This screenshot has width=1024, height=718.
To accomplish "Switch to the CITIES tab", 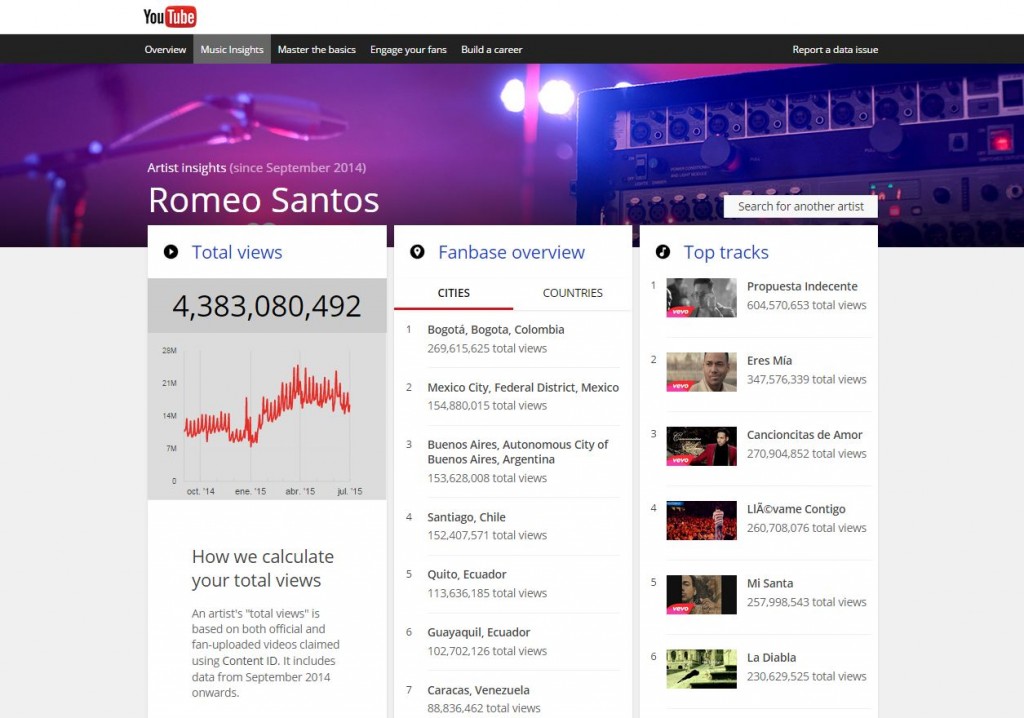I will coord(453,293).
